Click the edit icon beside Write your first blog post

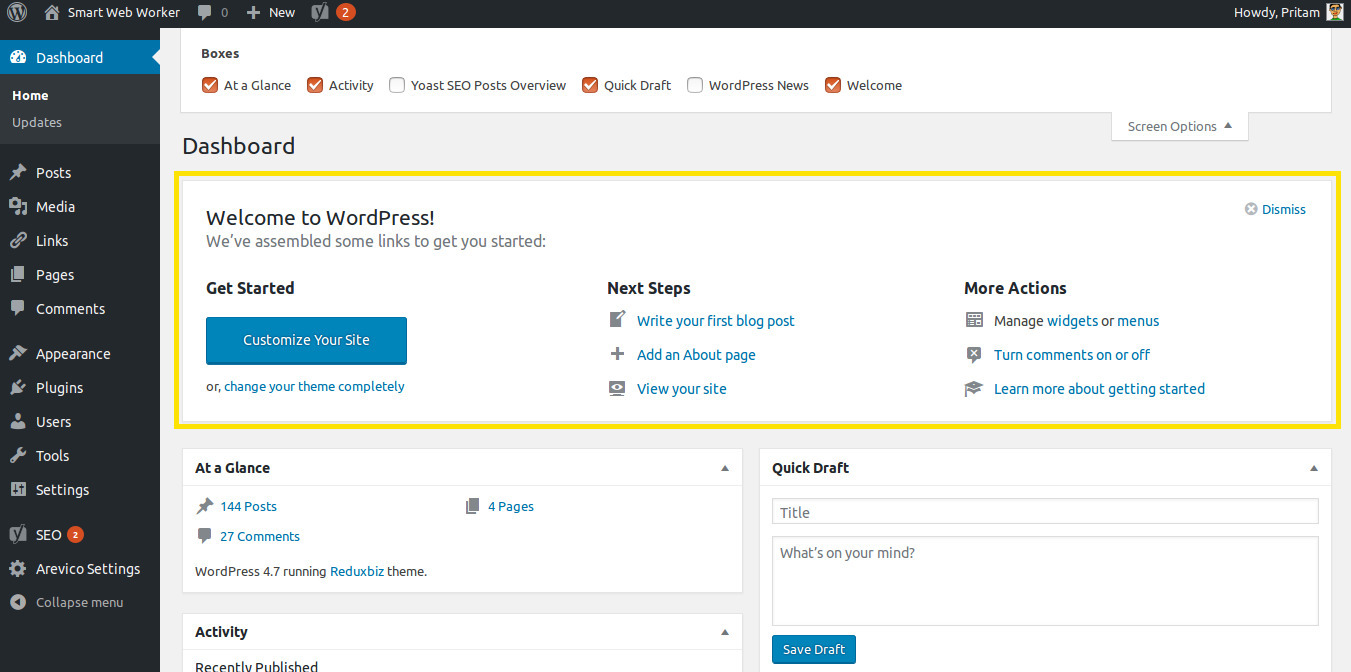click(x=618, y=320)
